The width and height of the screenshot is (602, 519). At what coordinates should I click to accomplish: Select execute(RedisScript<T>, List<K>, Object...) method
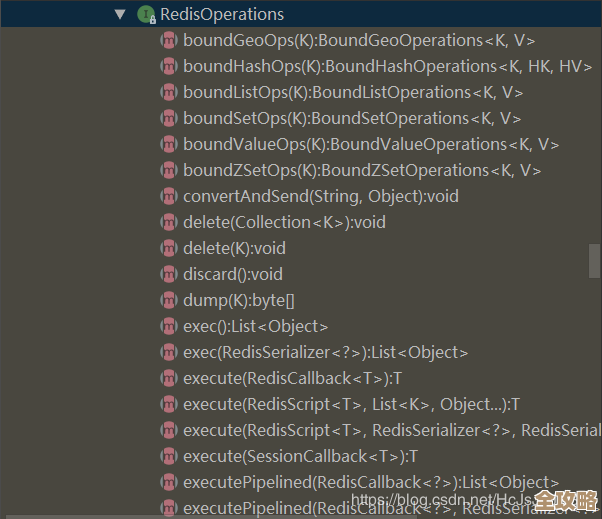point(351,404)
